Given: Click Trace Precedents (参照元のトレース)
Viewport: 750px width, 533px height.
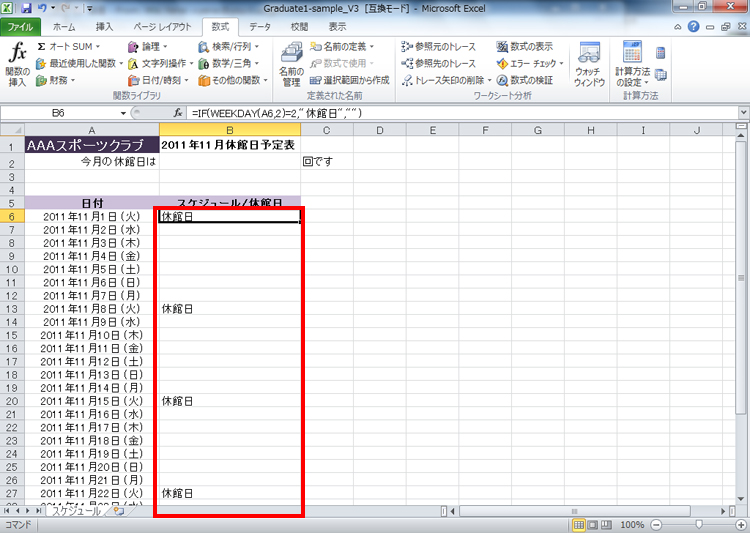Looking at the screenshot, I should (439, 46).
